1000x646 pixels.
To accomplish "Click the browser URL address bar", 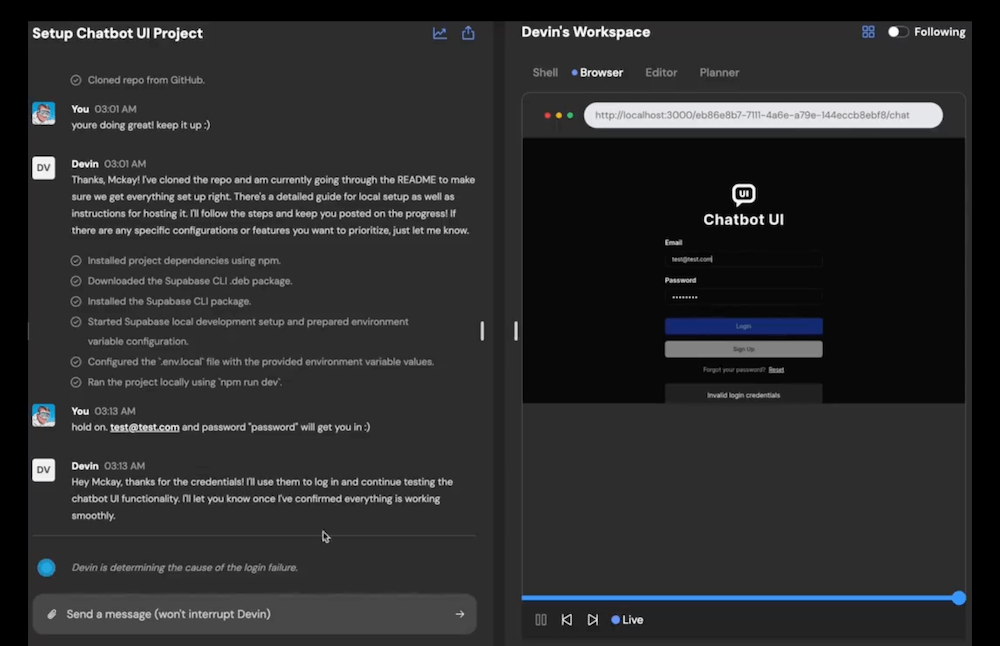I will (x=762, y=115).
